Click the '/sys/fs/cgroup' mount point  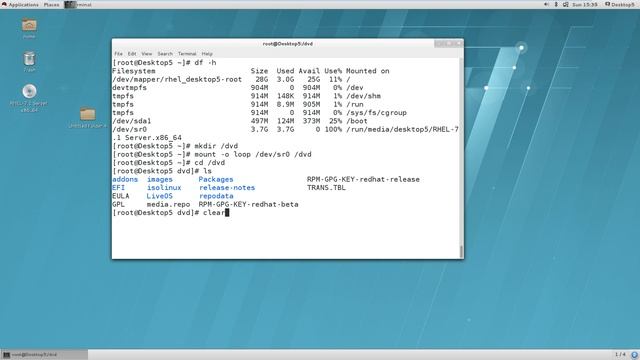(376, 113)
